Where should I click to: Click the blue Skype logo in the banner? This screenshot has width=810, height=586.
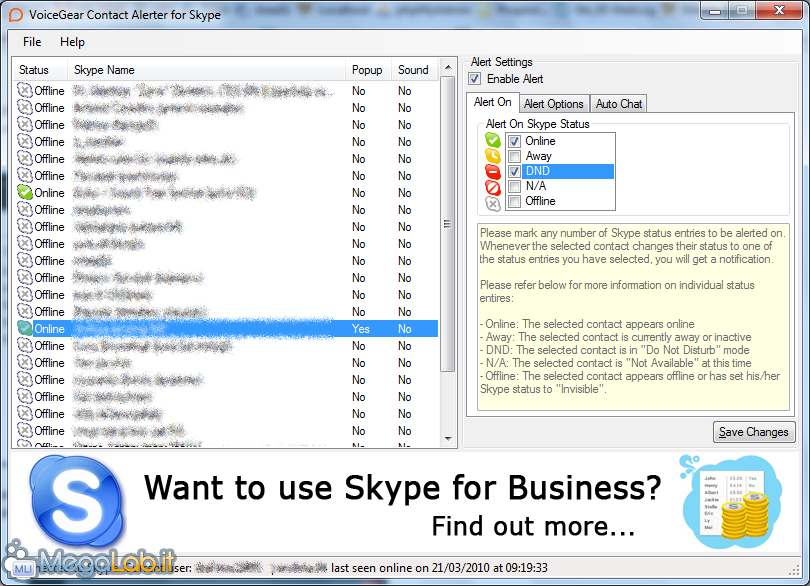[76, 500]
